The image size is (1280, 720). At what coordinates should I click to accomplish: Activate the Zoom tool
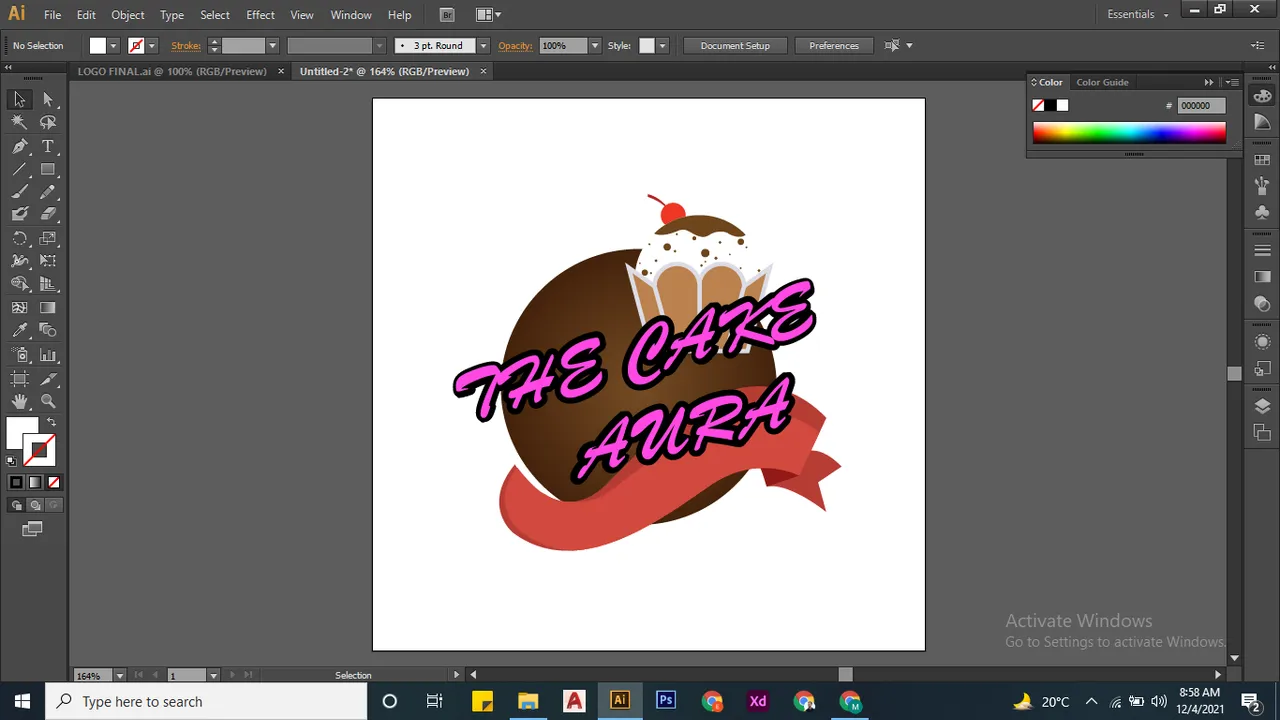click(x=48, y=401)
